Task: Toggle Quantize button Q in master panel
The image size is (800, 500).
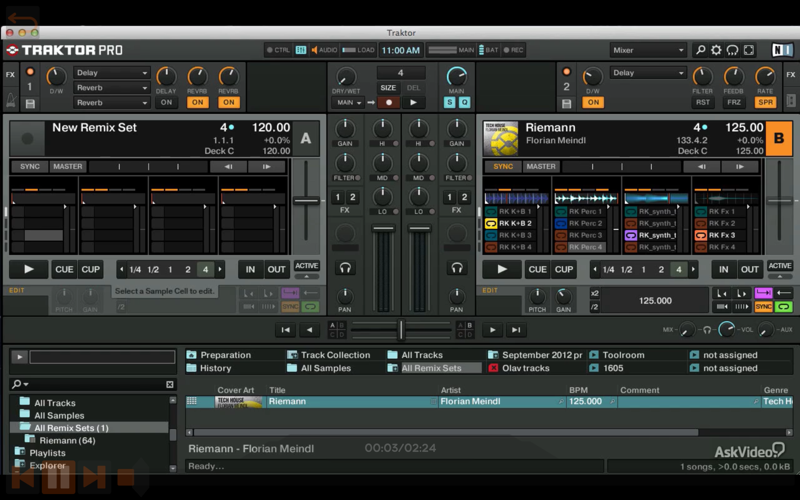Action: pos(464,103)
